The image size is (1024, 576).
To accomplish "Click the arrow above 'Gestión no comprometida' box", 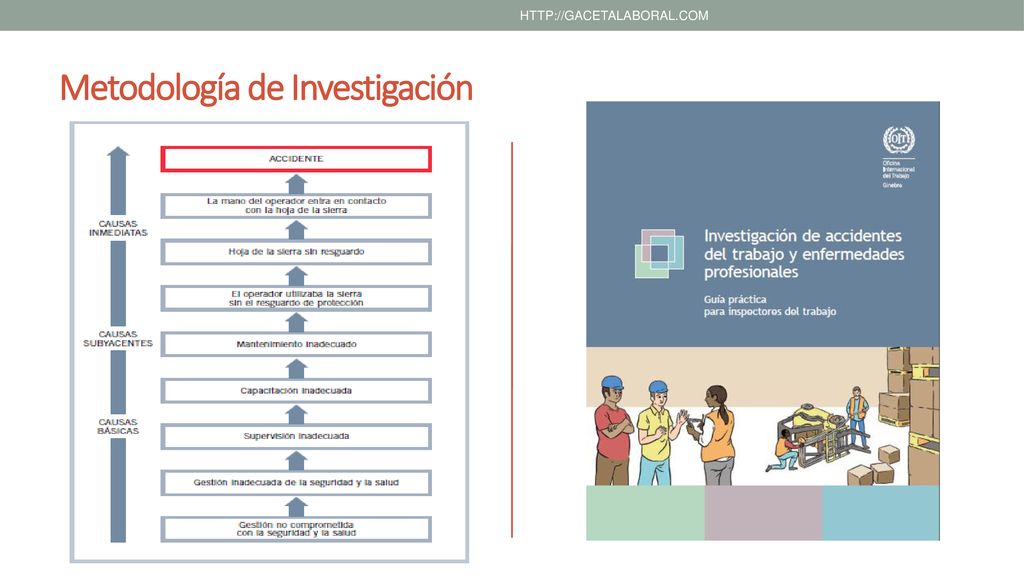I will (296, 507).
